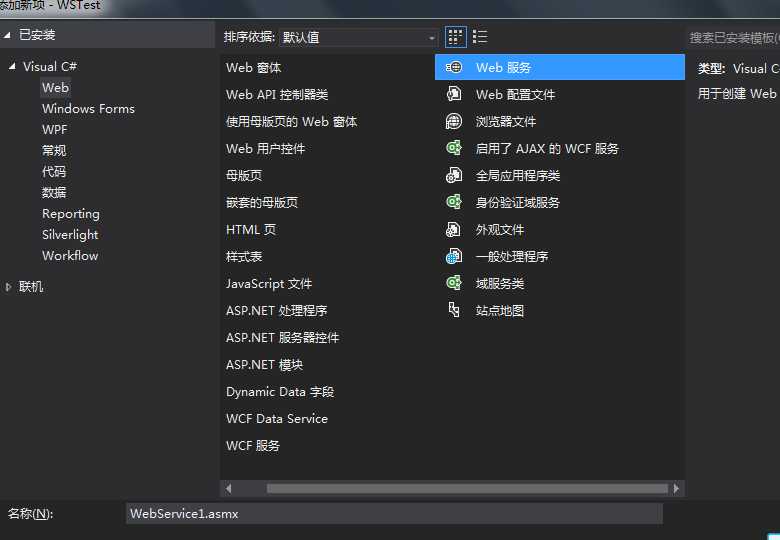
Task: Select the 全局应用程序类 label
Action: (x=518, y=175)
